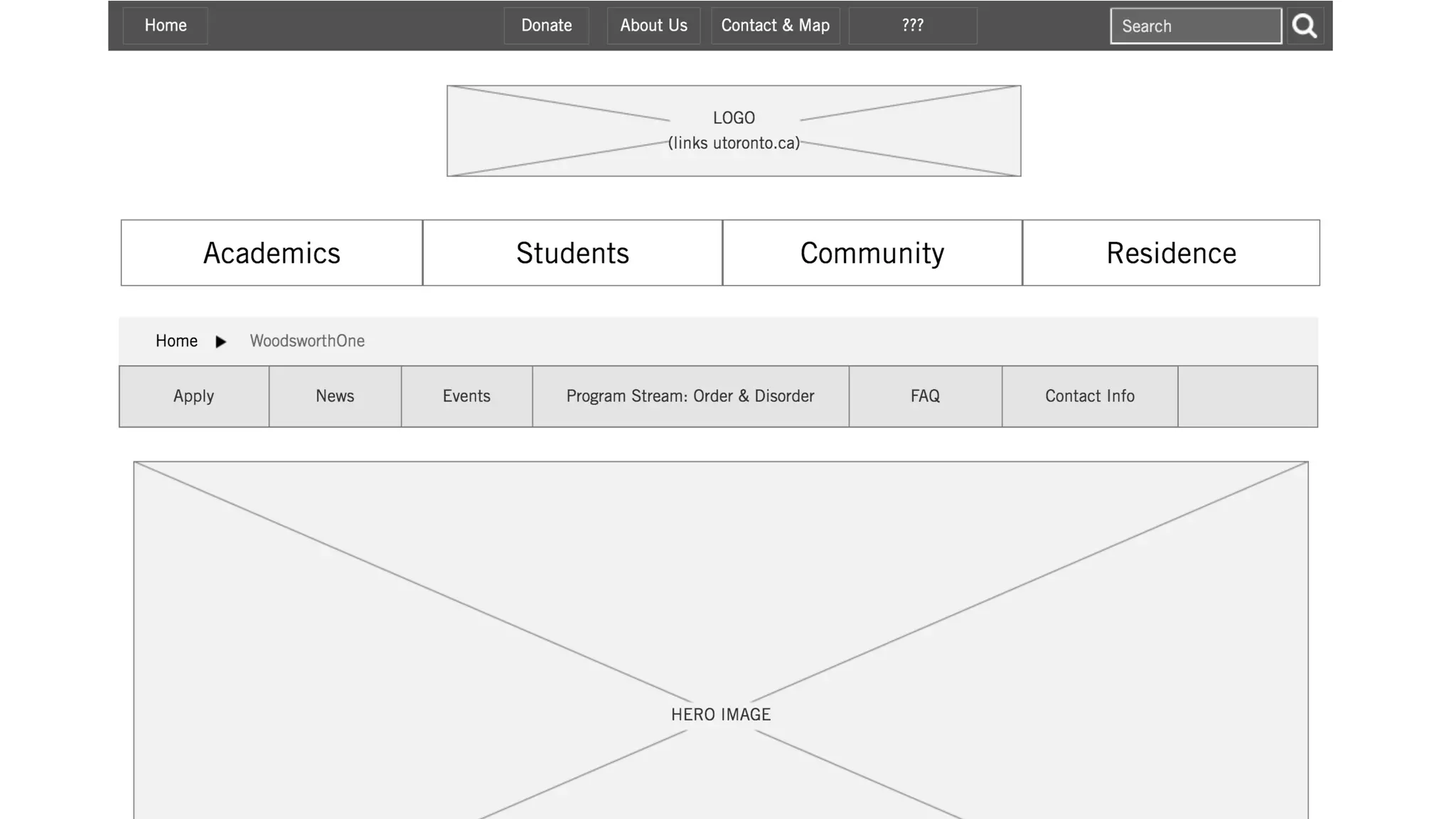Open the Residence section

(x=1171, y=253)
